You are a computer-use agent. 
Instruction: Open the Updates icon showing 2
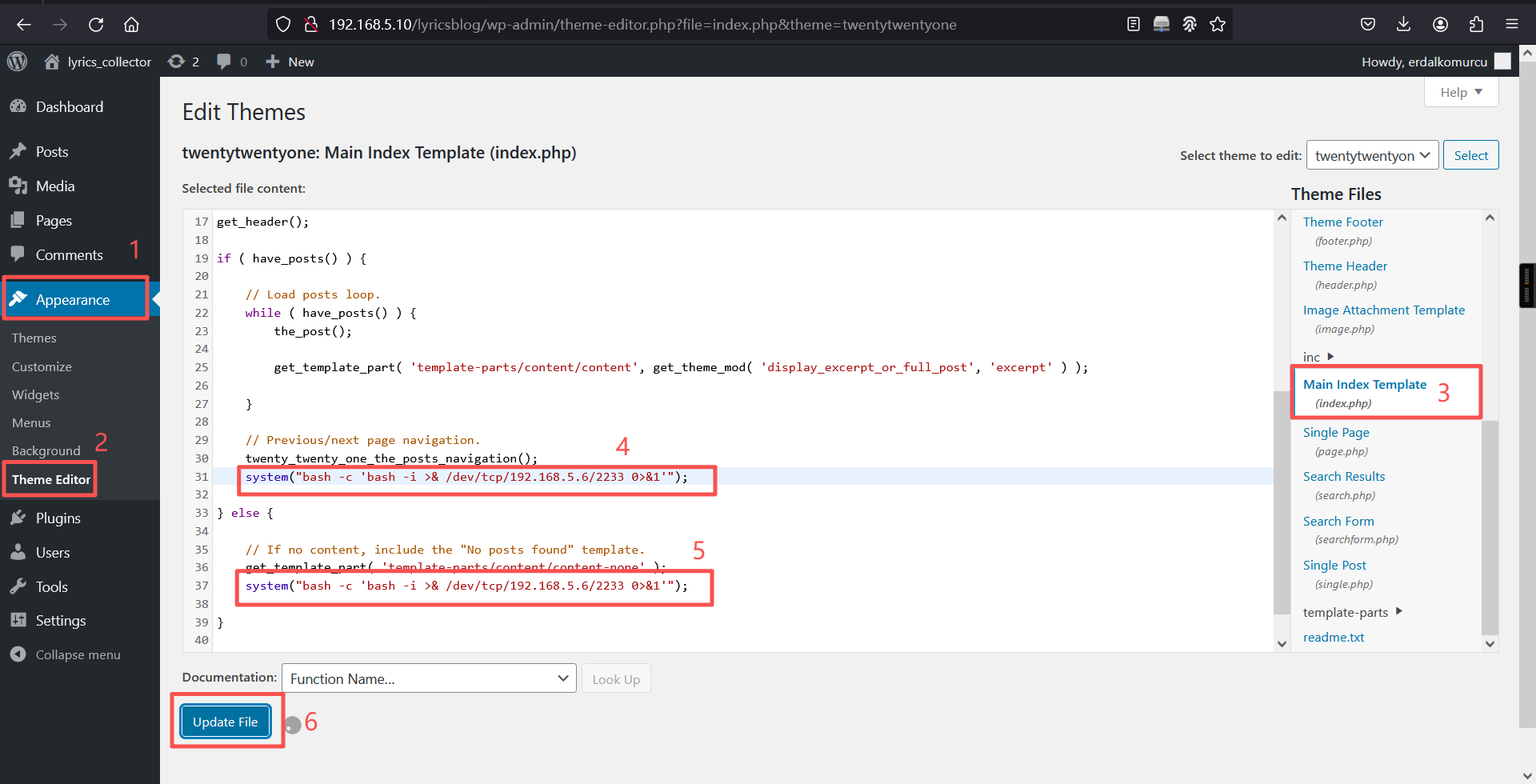pyautogui.click(x=183, y=62)
